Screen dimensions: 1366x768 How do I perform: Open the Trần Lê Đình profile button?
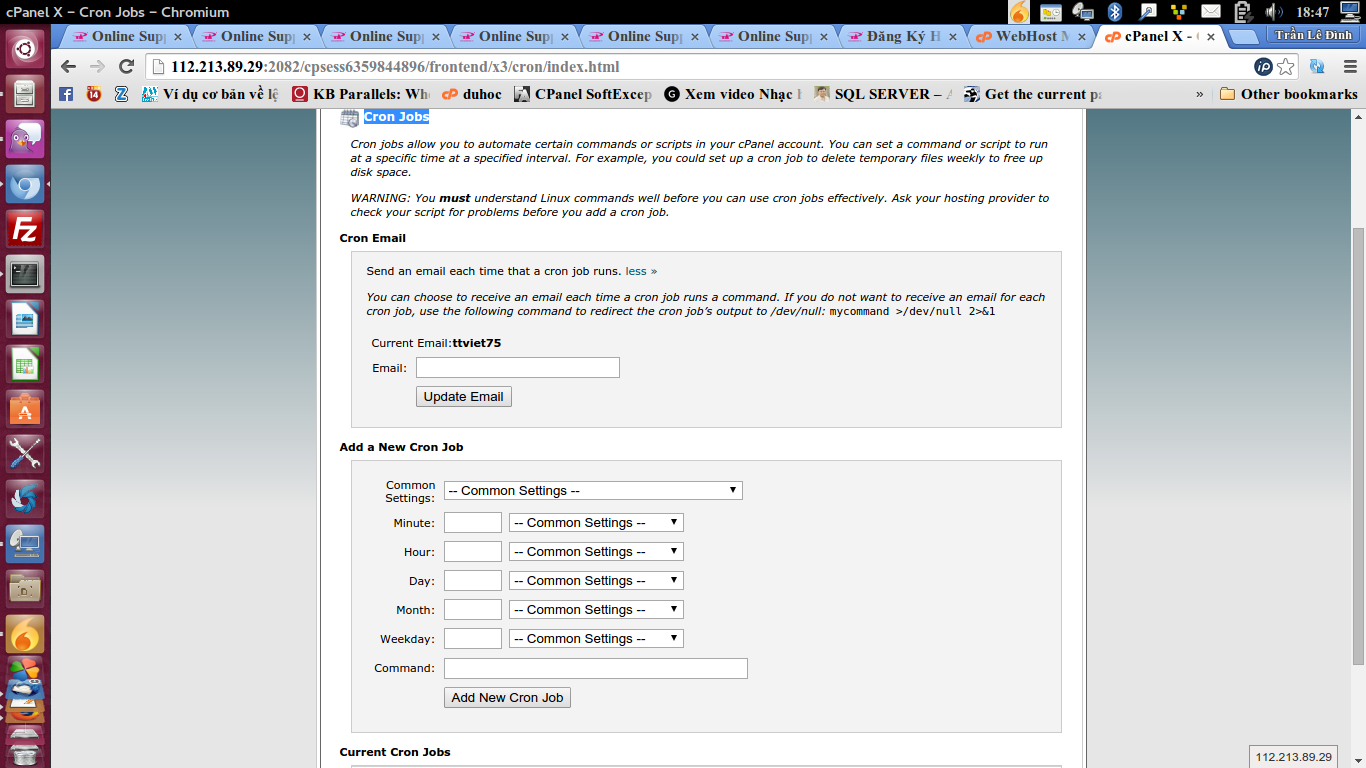(x=1313, y=35)
